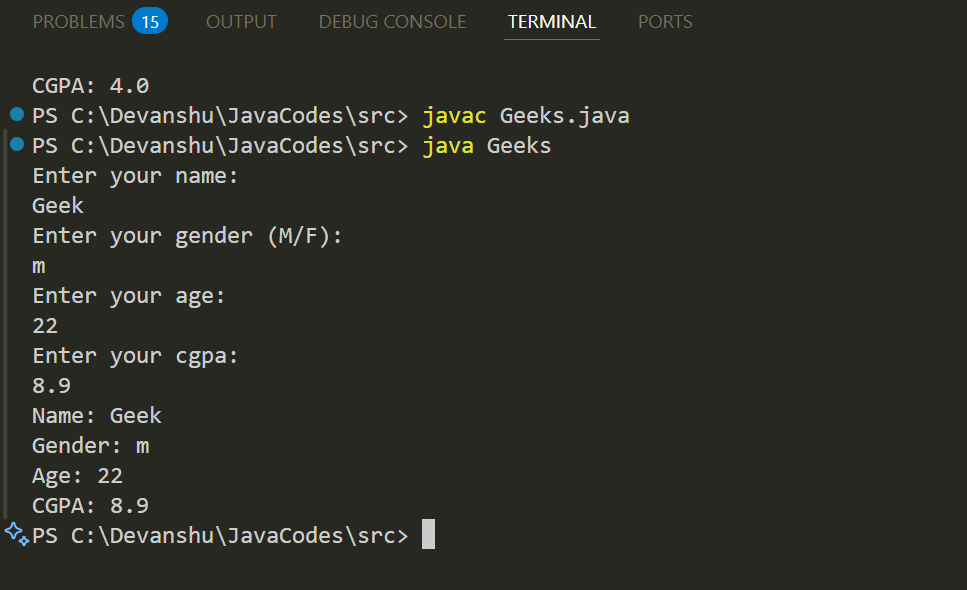This screenshot has height=590, width=967.
Task: Click the blue dot beside java Geeks command
Action: tap(15, 144)
